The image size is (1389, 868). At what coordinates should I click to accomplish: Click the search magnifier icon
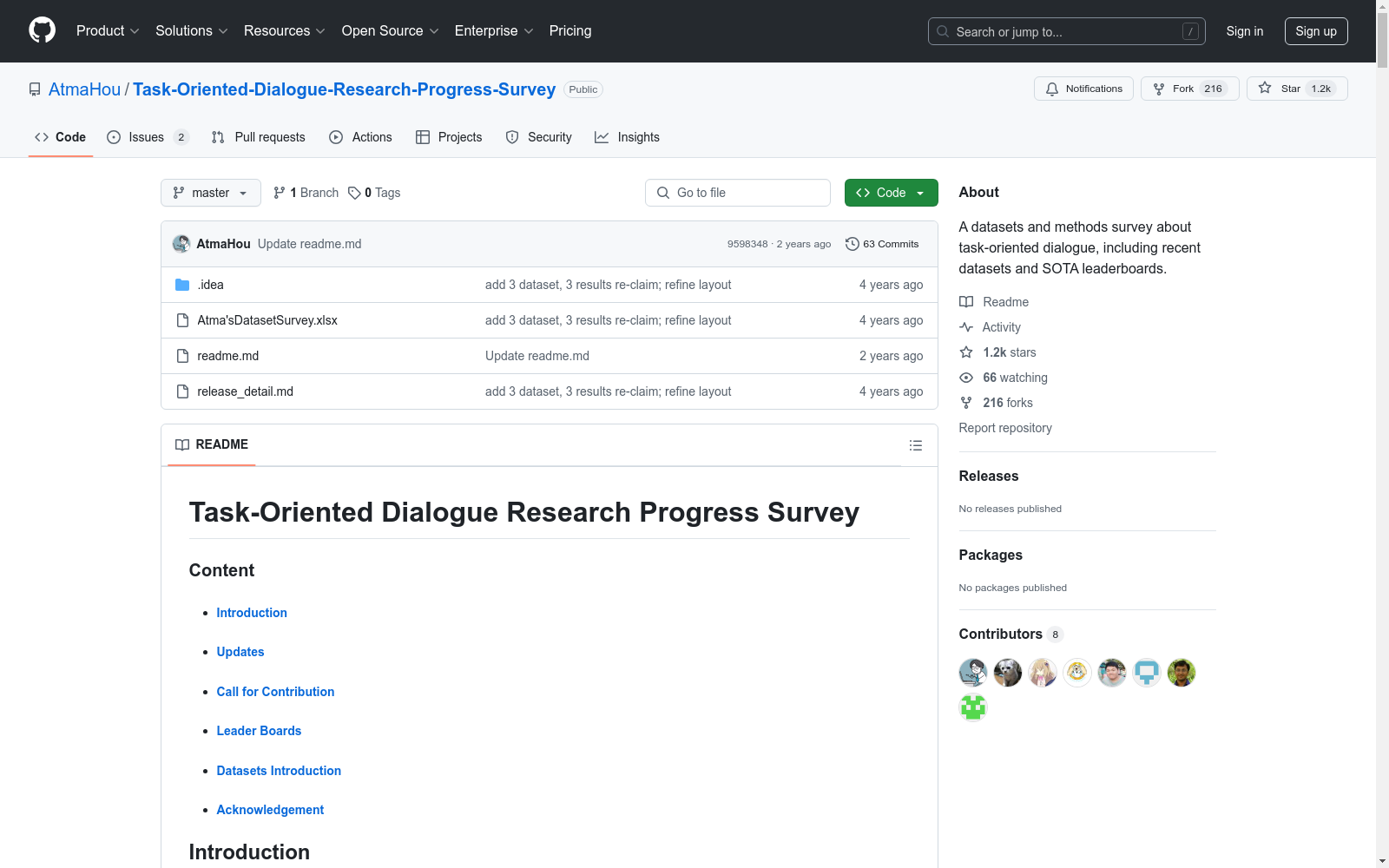943,31
